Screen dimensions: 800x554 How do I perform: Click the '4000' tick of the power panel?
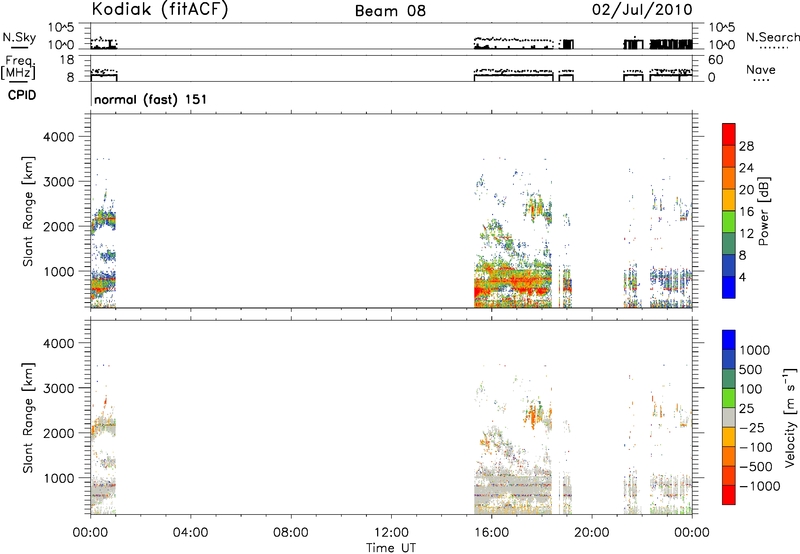59,137
